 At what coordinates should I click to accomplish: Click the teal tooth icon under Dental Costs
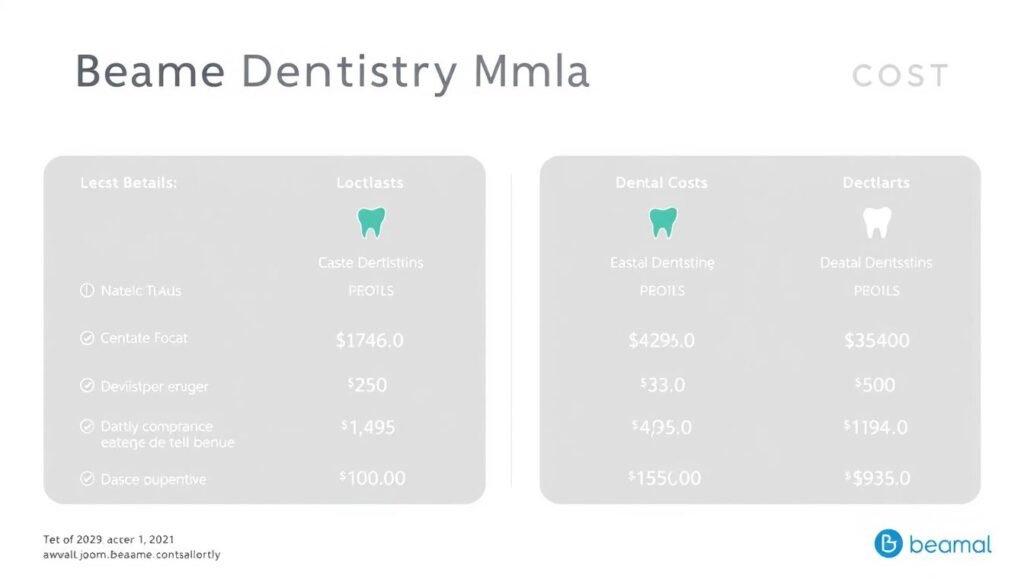(x=662, y=222)
